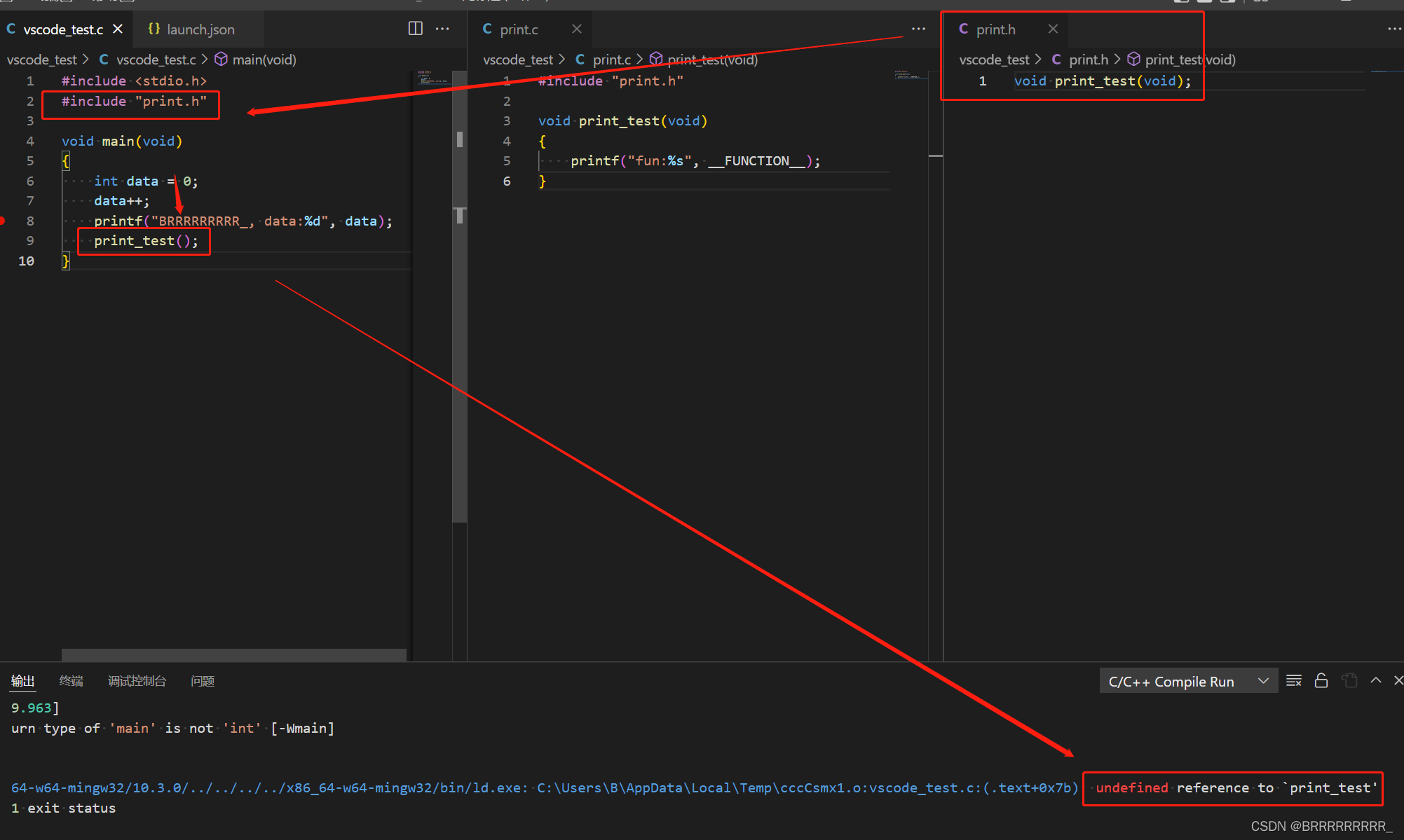Click the horizontal scrollbar of vscode_test.c editor
The image size is (1404, 840).
[233, 655]
